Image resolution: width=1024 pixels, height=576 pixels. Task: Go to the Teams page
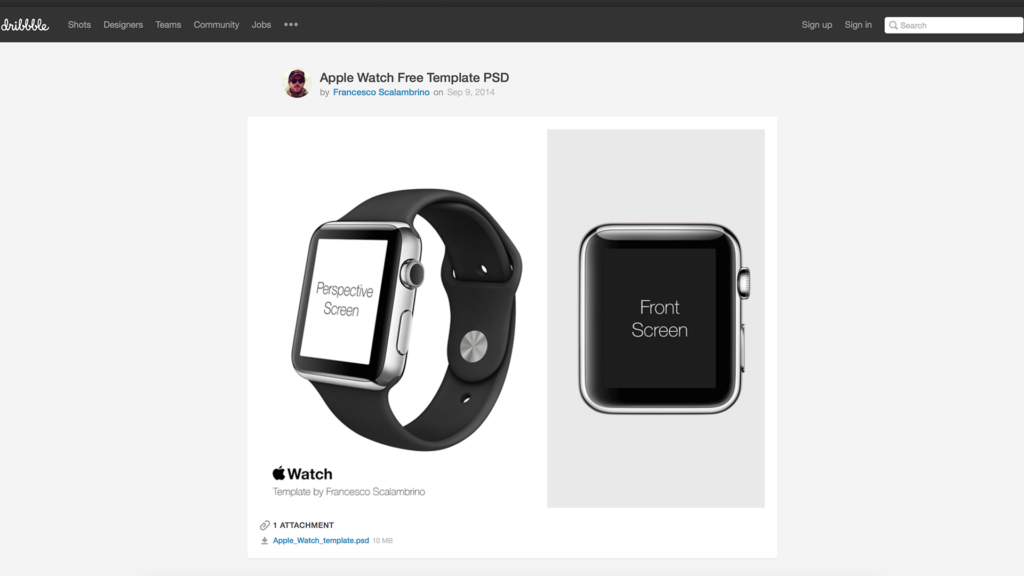[168, 25]
